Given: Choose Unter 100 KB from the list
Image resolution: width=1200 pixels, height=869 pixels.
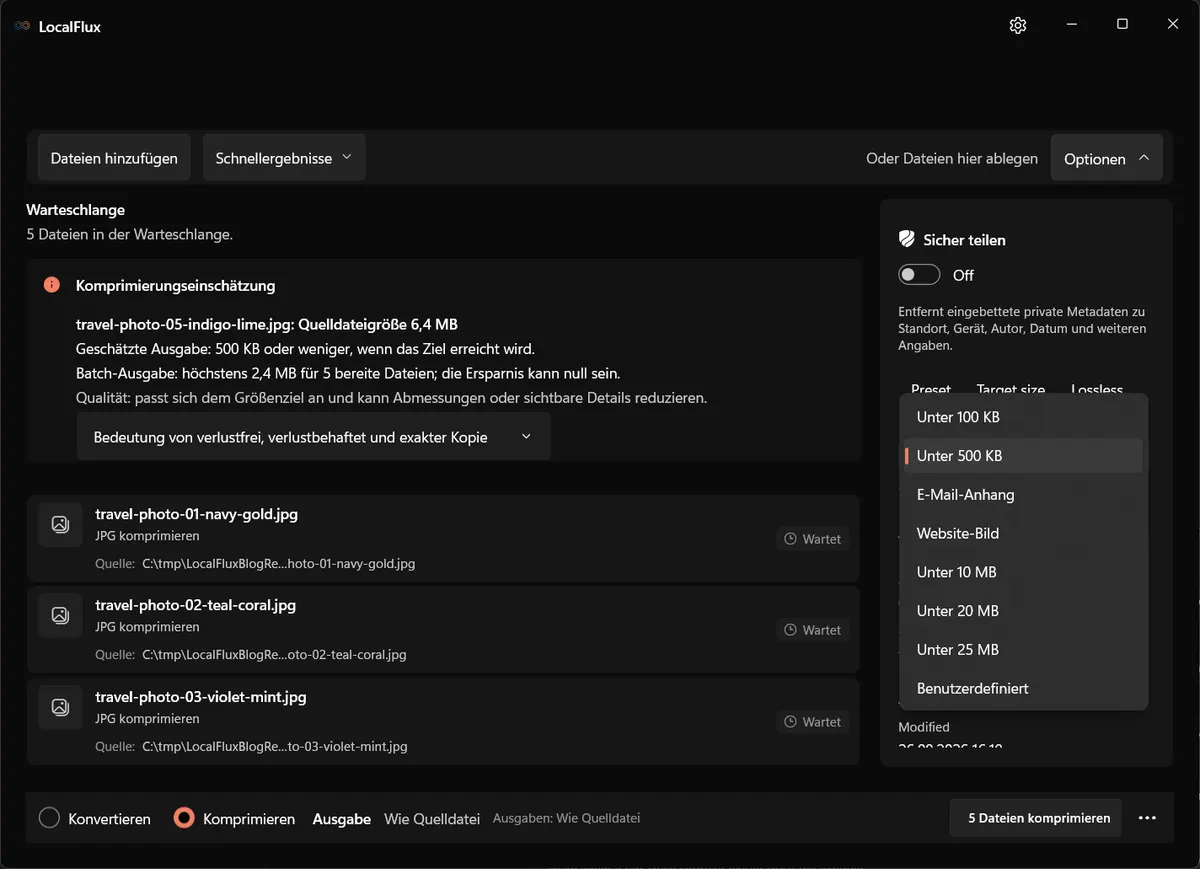Looking at the screenshot, I should 1023,417.
